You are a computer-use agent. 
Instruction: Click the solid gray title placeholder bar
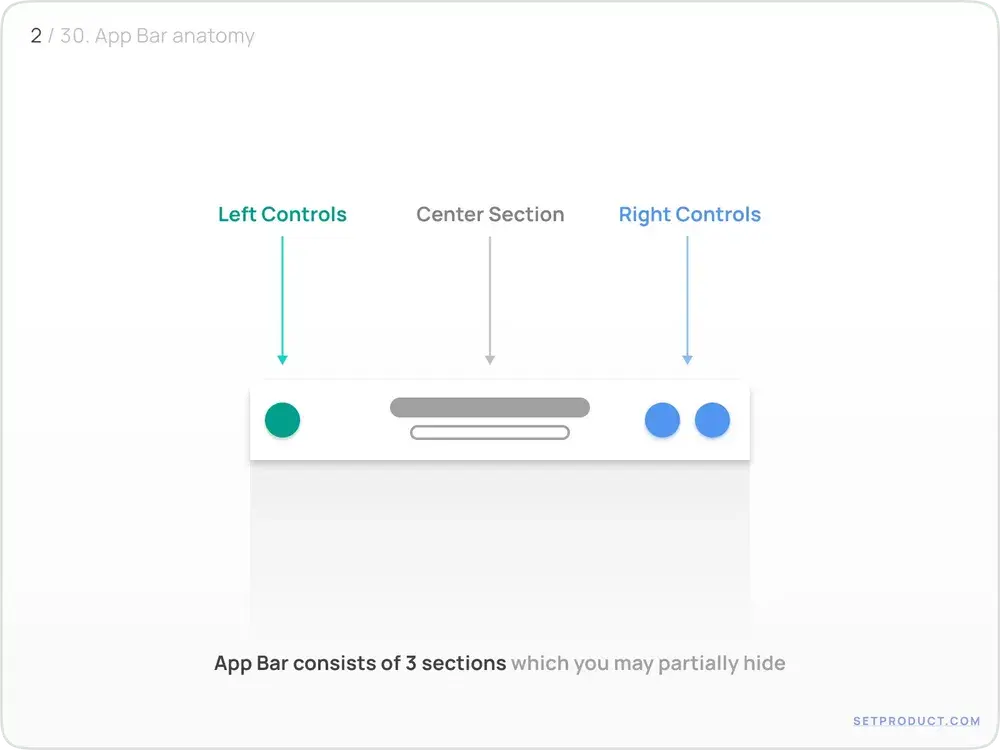[x=489, y=407]
